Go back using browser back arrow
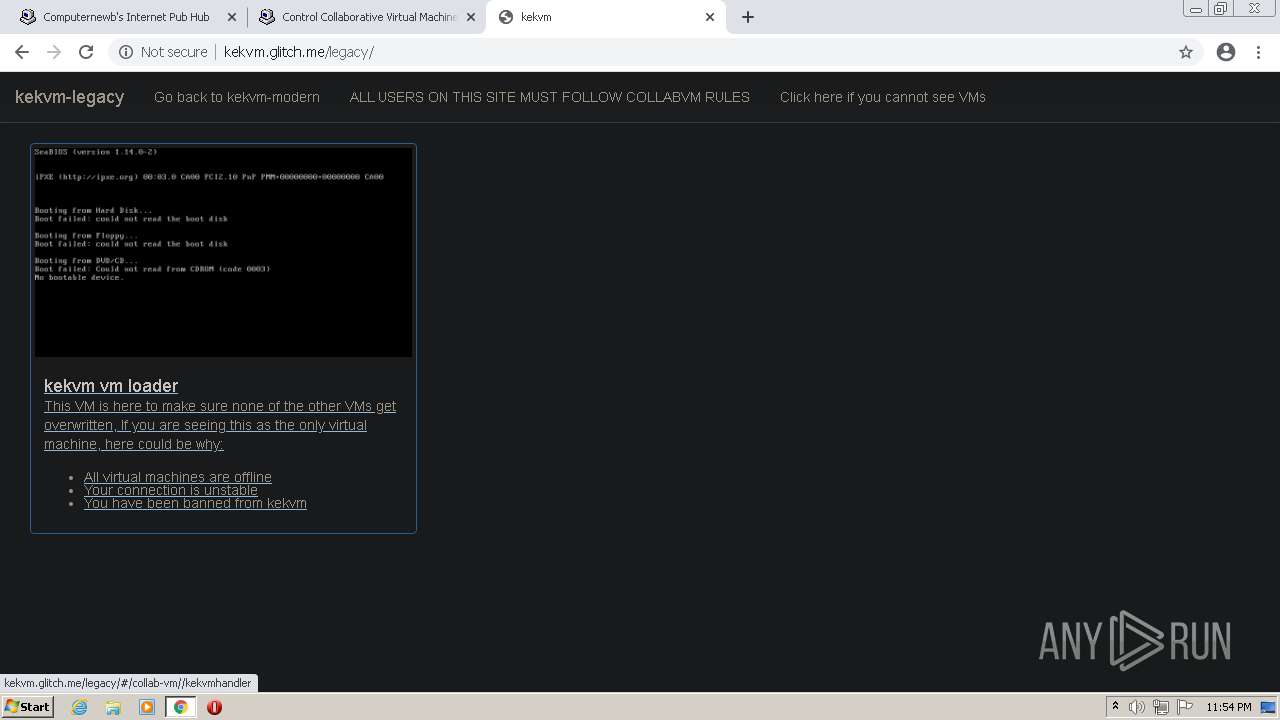 tap(22, 52)
